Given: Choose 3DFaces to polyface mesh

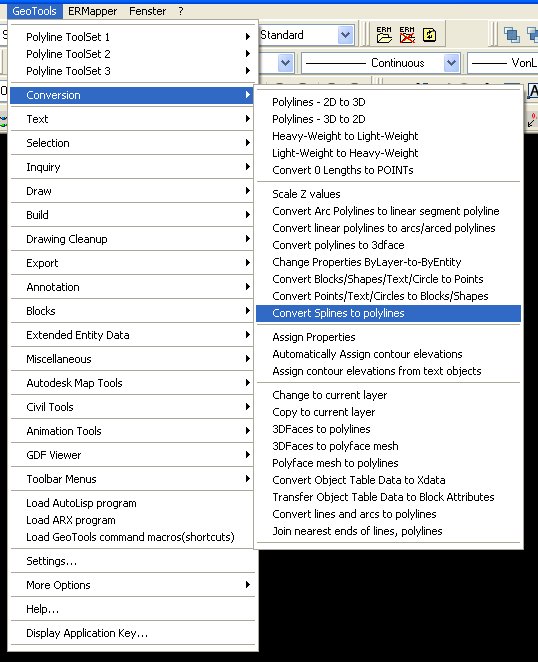Looking at the screenshot, I should click(388, 446).
